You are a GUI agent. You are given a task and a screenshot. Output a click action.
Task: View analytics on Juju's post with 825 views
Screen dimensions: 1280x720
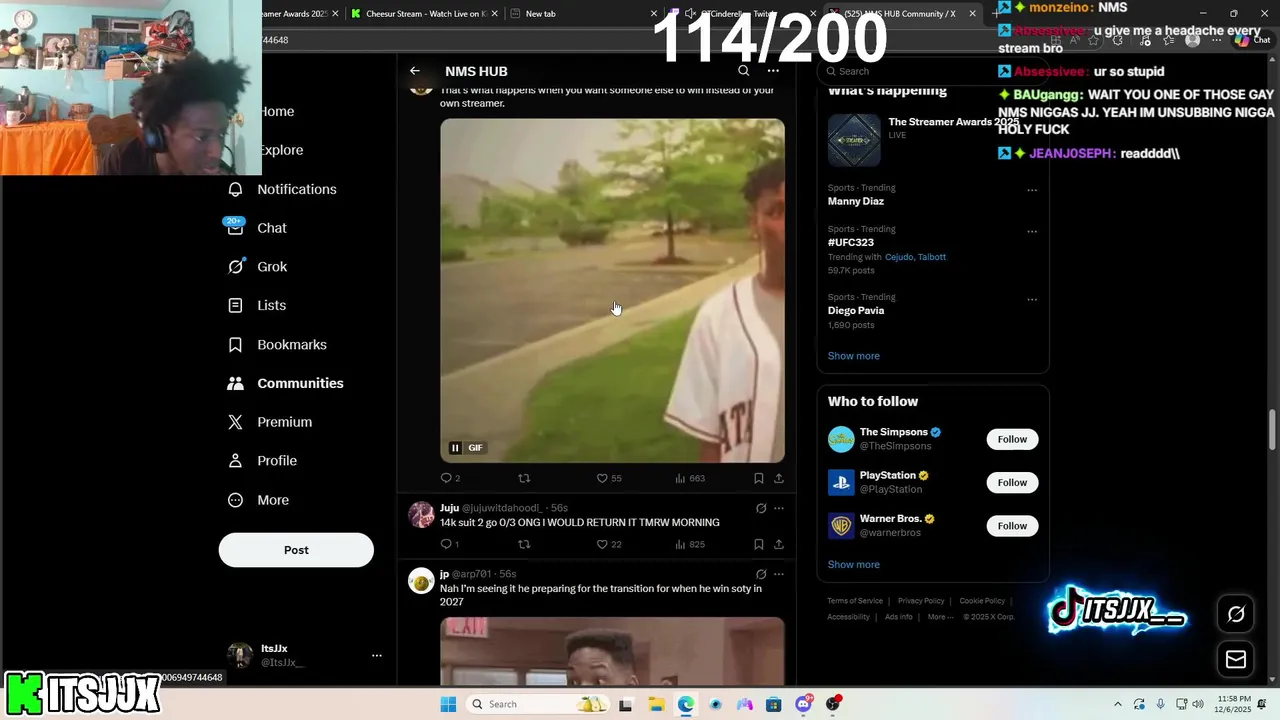pyautogui.click(x=690, y=544)
